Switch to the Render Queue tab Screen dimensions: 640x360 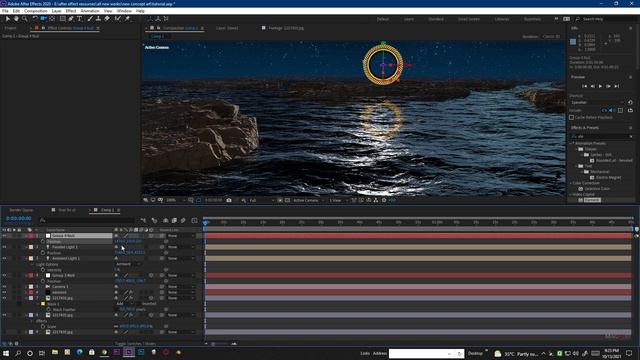21,210
